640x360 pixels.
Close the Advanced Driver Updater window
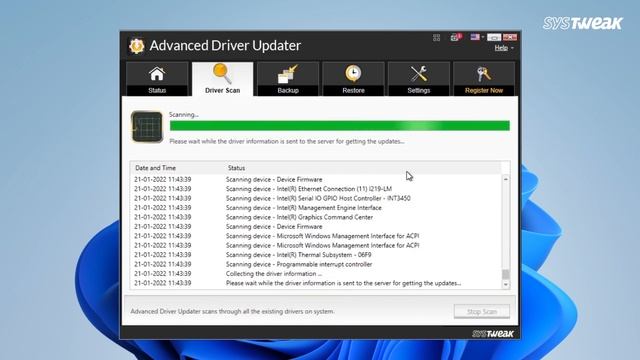[510, 38]
